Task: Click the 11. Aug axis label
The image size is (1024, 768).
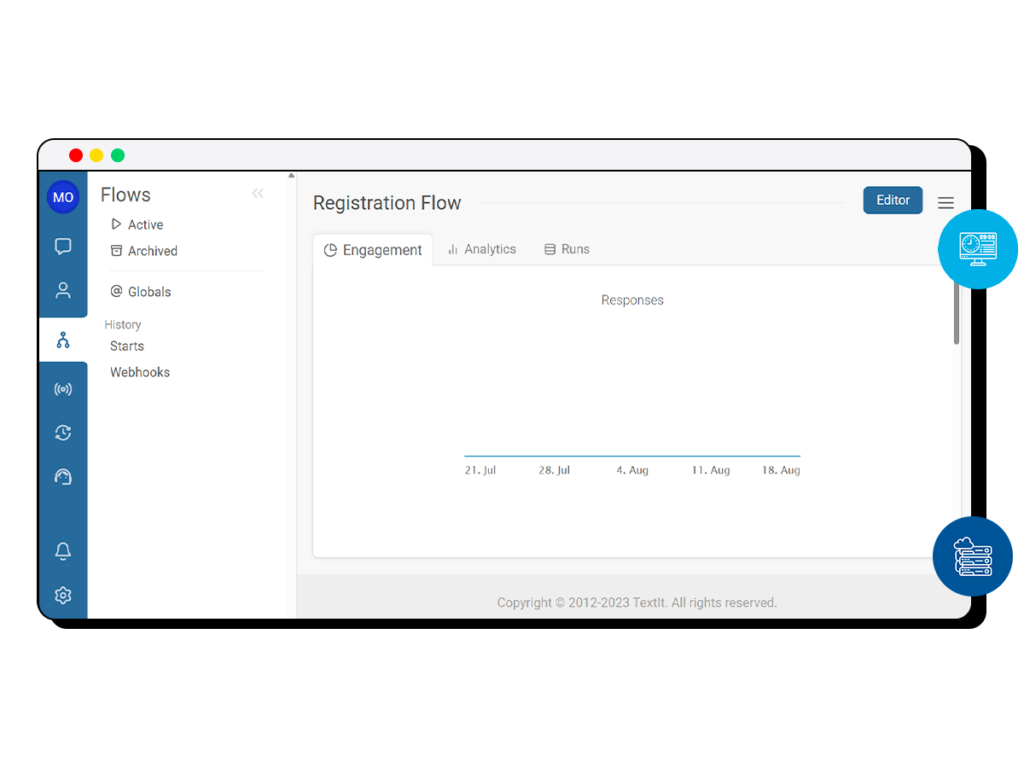Action: tap(711, 470)
